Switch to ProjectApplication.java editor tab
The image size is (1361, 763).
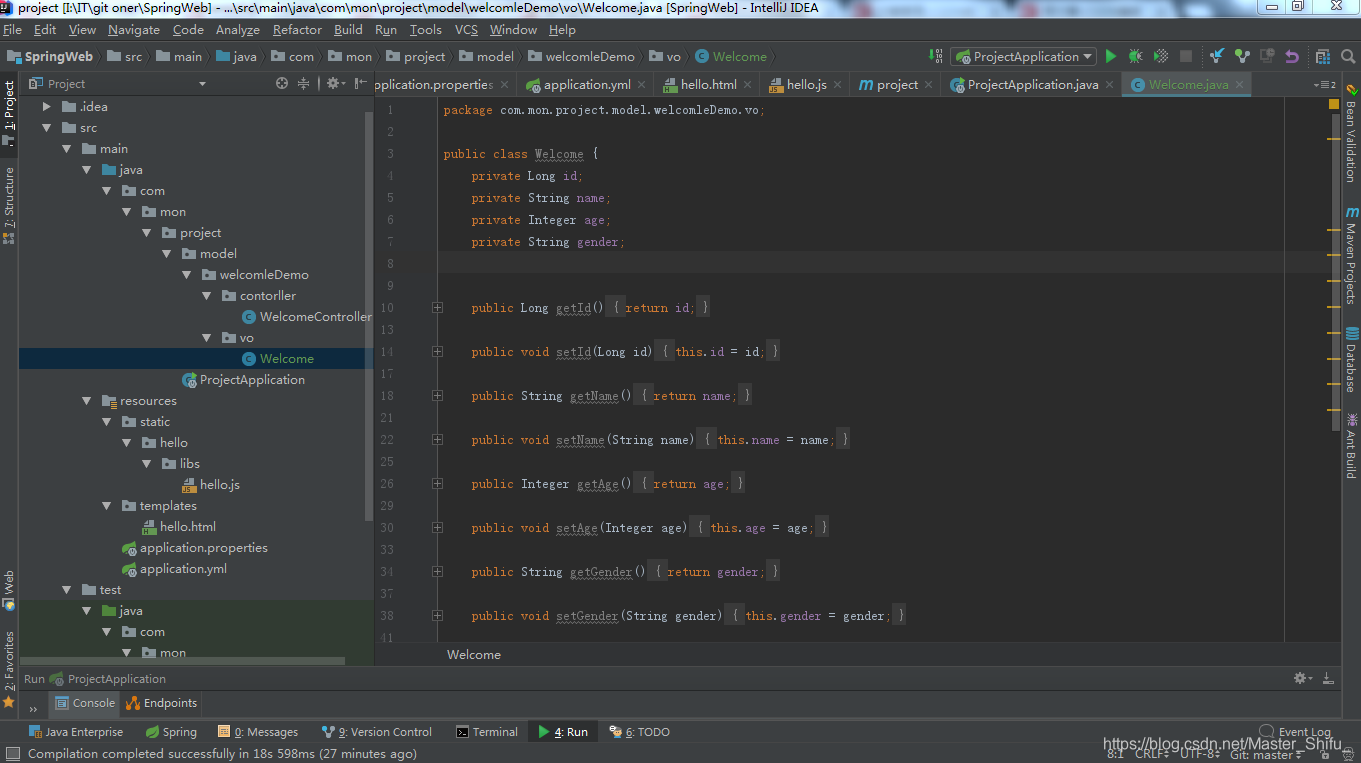click(1033, 85)
